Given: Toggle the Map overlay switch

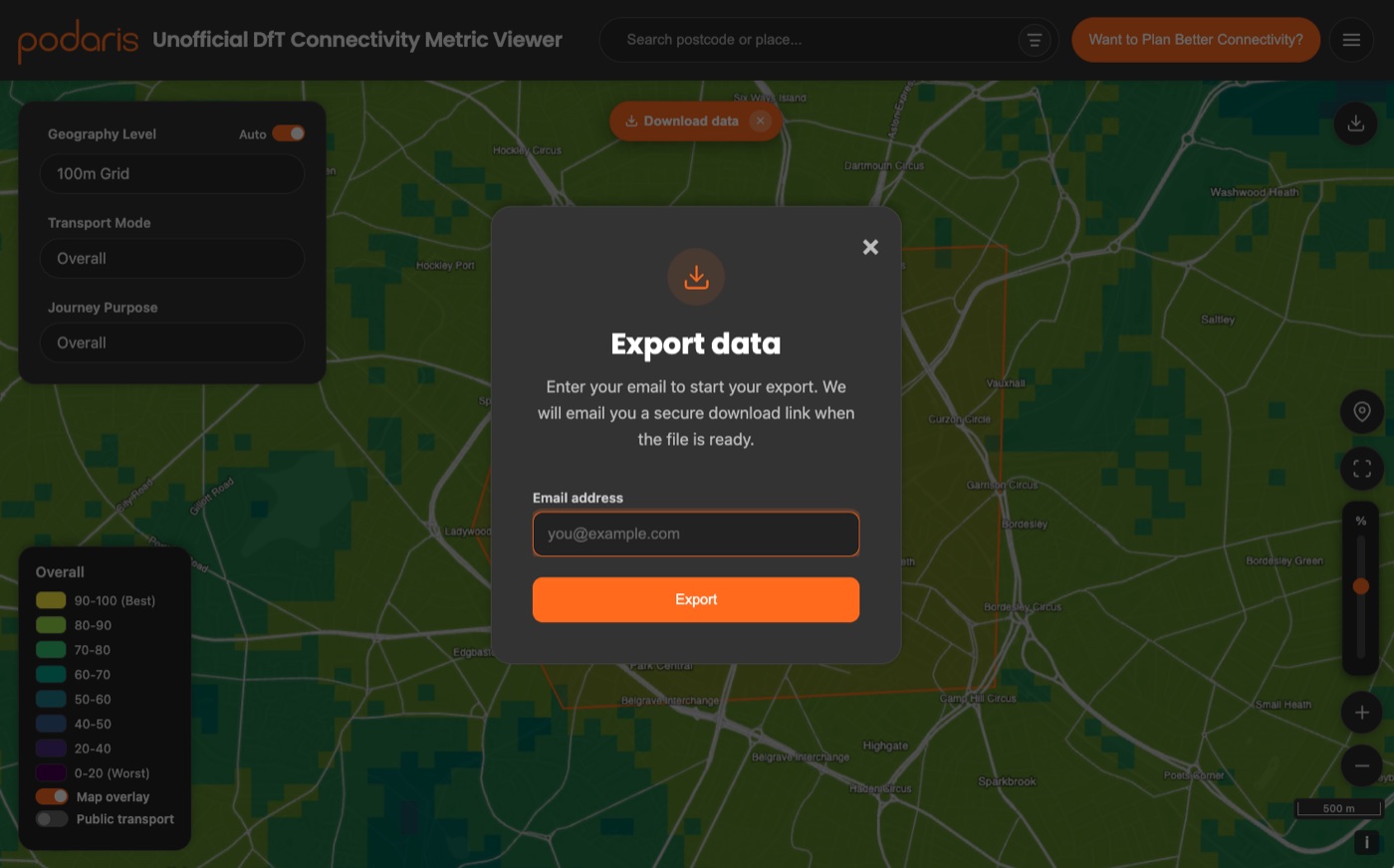Looking at the screenshot, I should point(52,796).
